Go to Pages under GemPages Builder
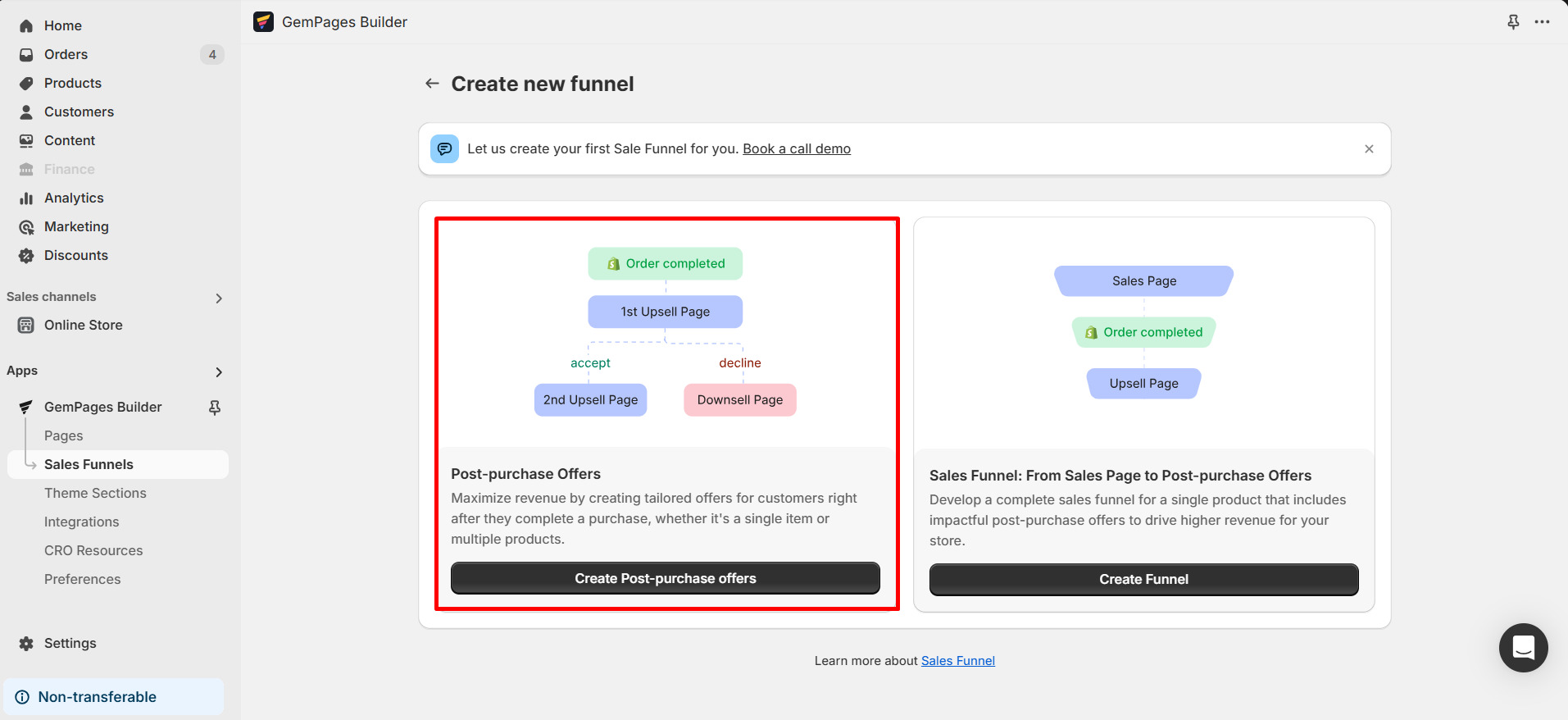 (64, 435)
